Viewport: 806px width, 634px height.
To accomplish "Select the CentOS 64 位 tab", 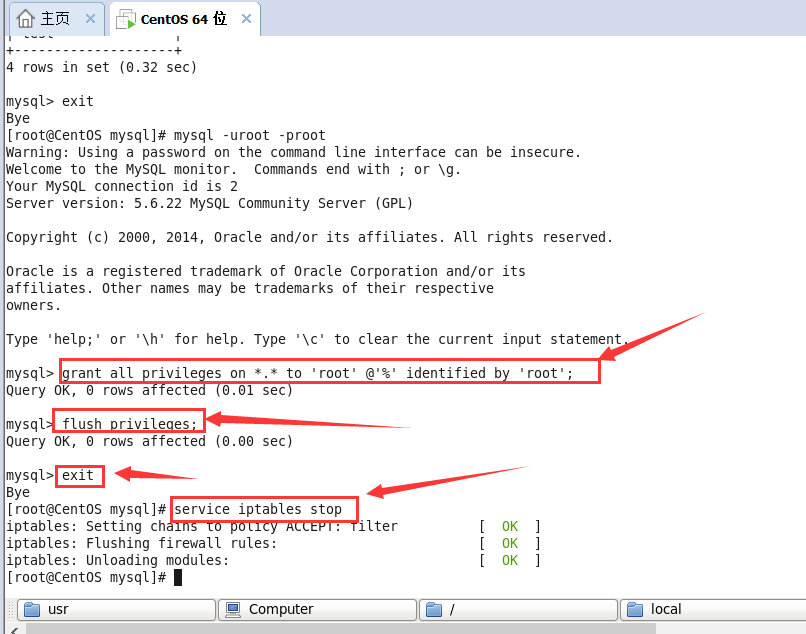I will [x=185, y=19].
